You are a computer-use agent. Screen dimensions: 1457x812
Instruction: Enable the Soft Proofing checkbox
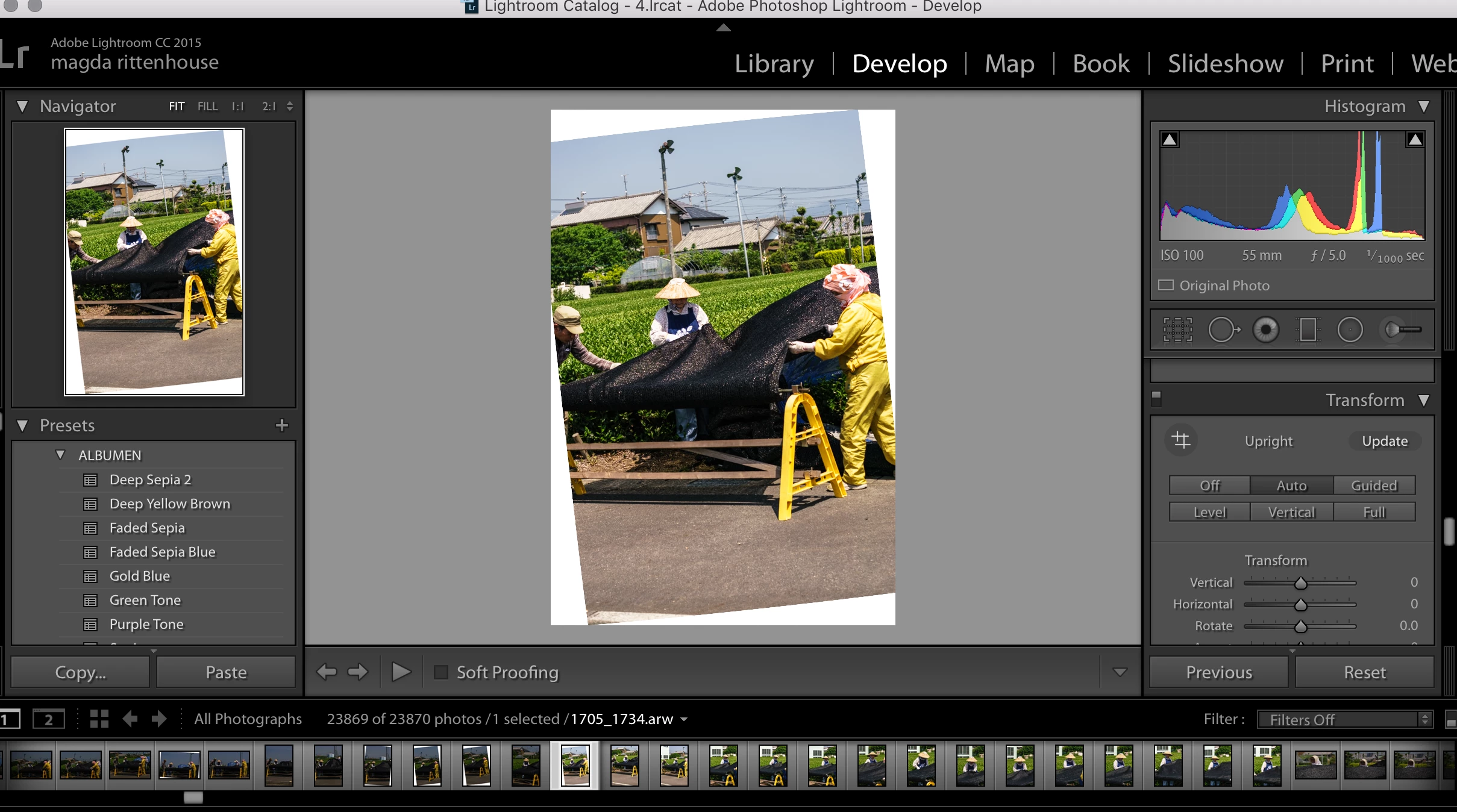click(x=441, y=672)
